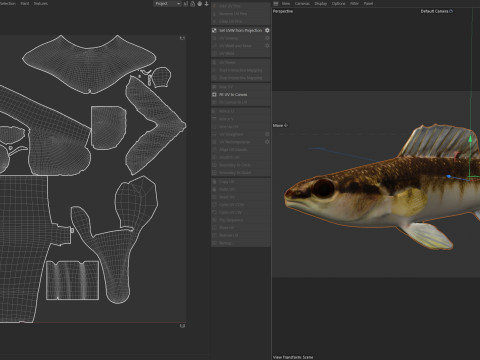The height and width of the screenshot is (360, 480).
Task: Open the Display menu
Action: click(x=321, y=3)
